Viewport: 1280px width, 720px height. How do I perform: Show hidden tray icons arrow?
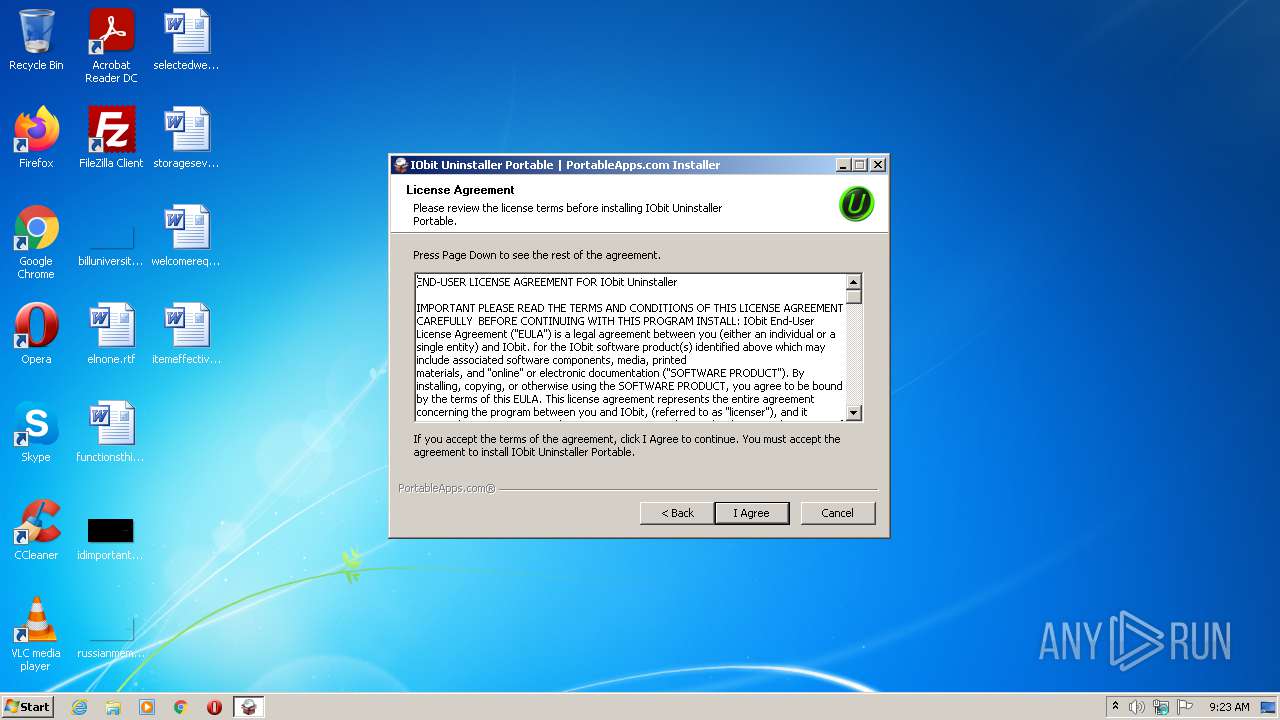[1115, 706]
